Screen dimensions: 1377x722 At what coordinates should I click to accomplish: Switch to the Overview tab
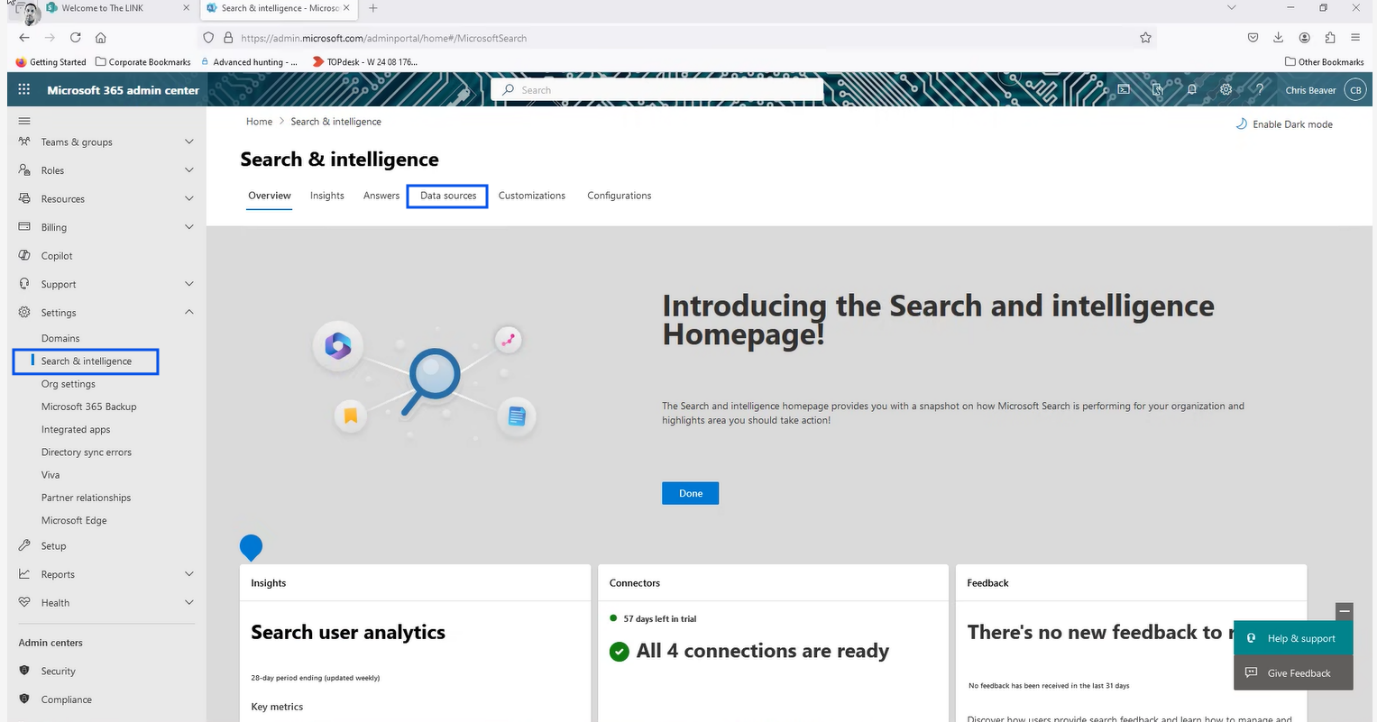269,196
